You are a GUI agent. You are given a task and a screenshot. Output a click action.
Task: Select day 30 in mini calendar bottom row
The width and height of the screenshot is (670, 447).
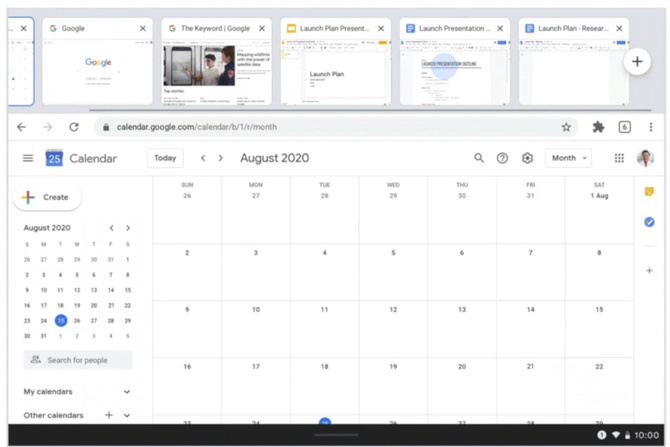click(27, 336)
